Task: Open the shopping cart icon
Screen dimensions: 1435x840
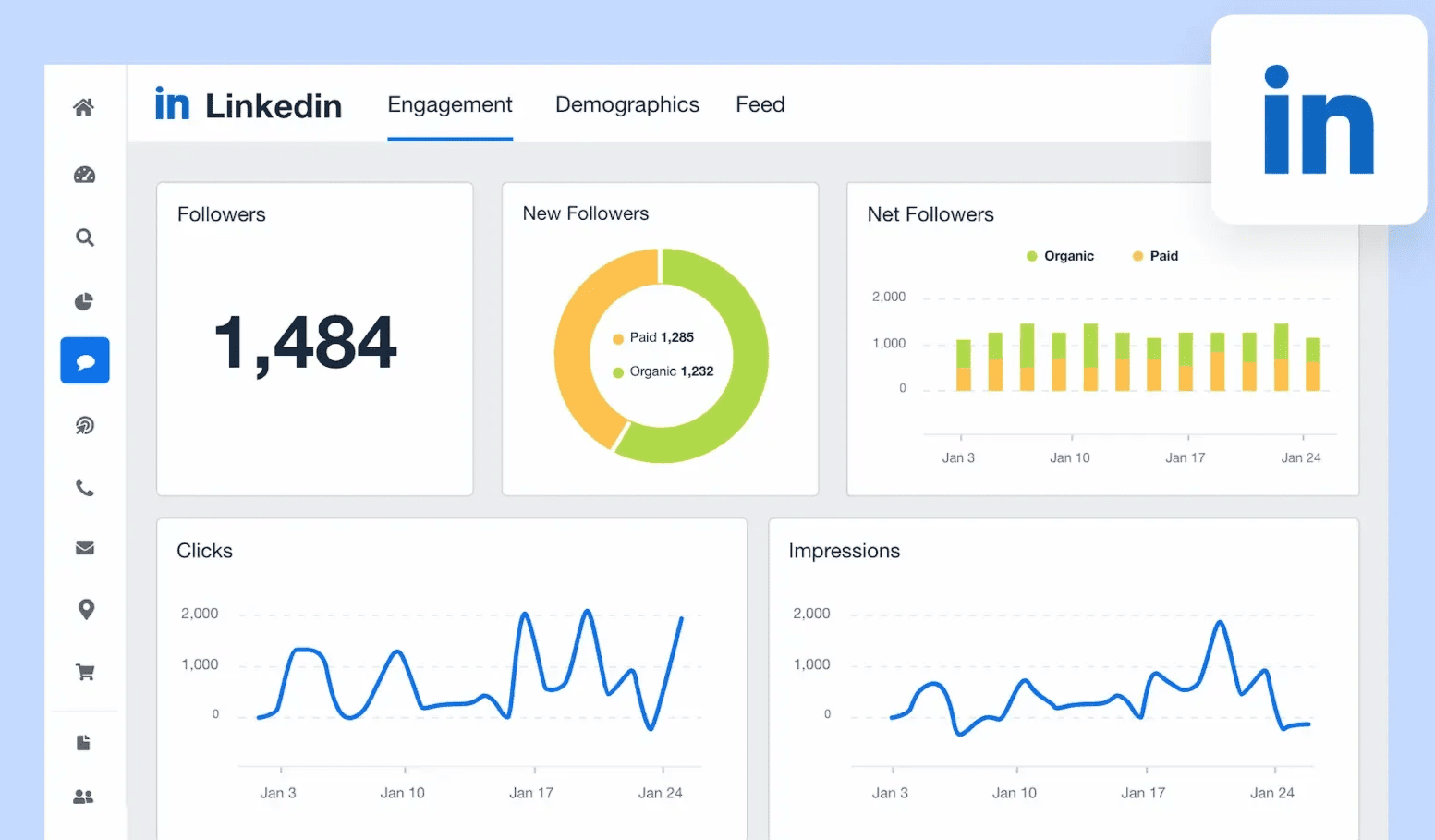Action: click(85, 672)
